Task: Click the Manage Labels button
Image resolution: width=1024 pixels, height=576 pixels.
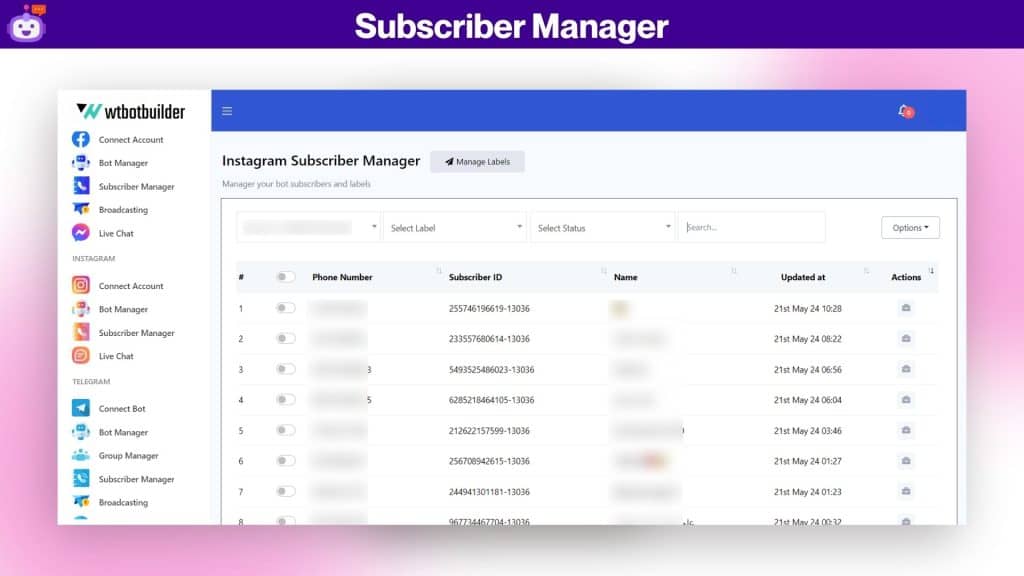Action: 477,161
